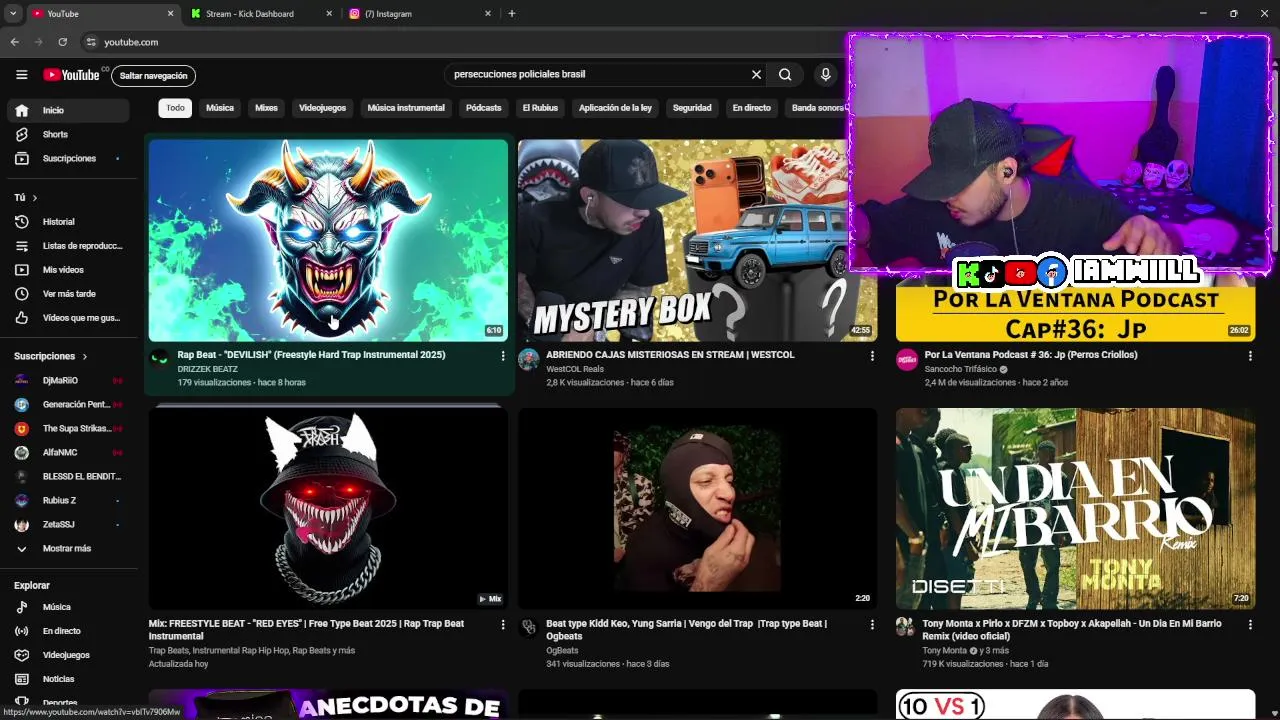Open Noticias under Explorar

point(68,679)
